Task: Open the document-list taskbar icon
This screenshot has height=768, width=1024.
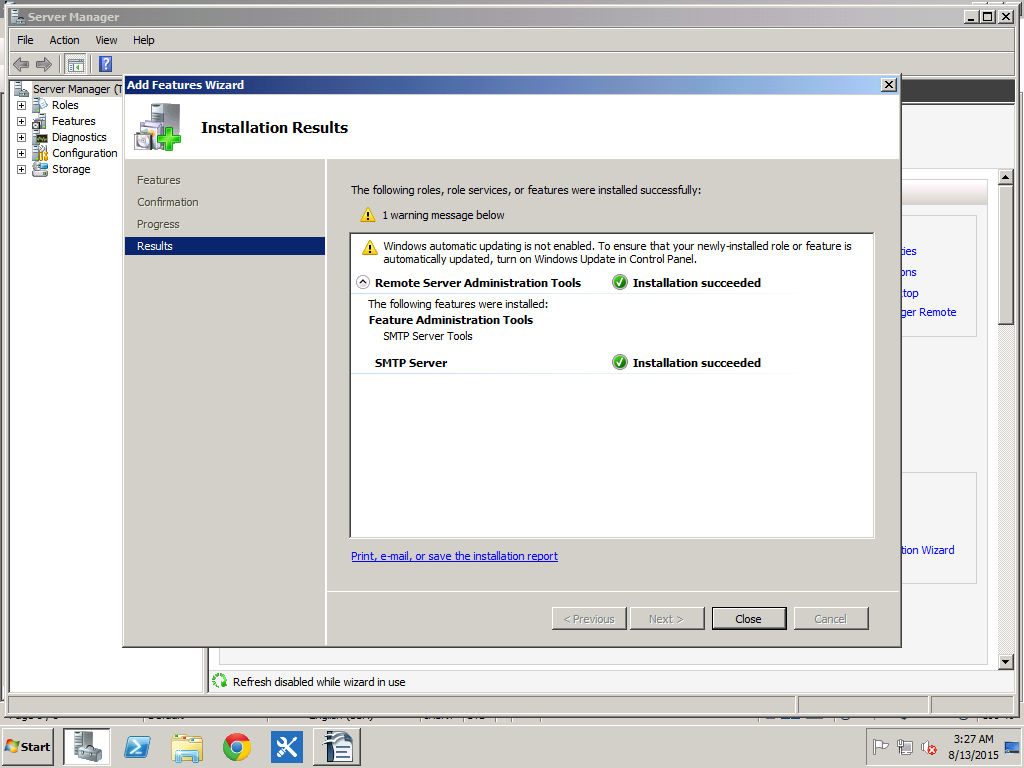Action: pyautogui.click(x=338, y=746)
